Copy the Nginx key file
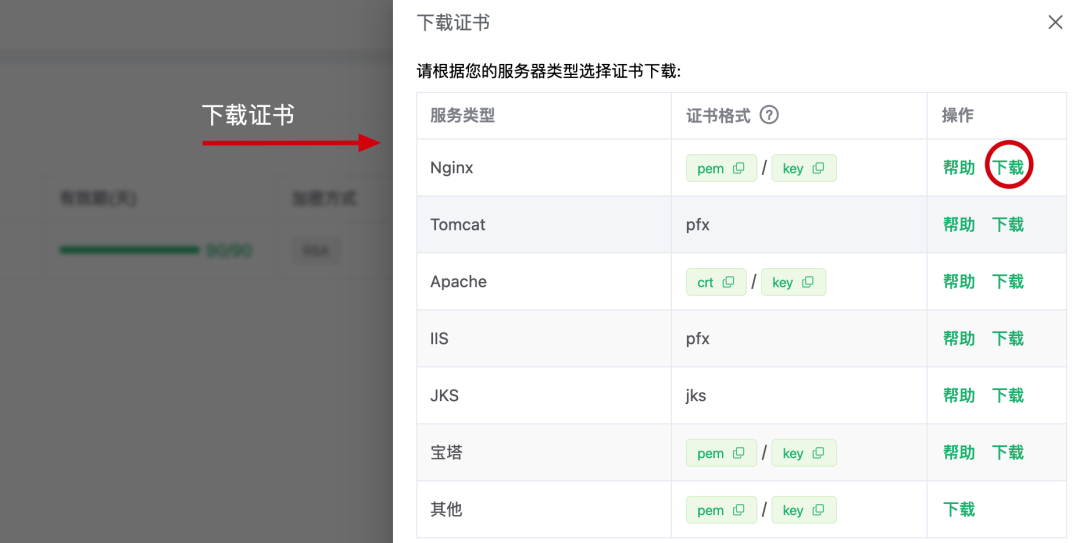 point(804,168)
